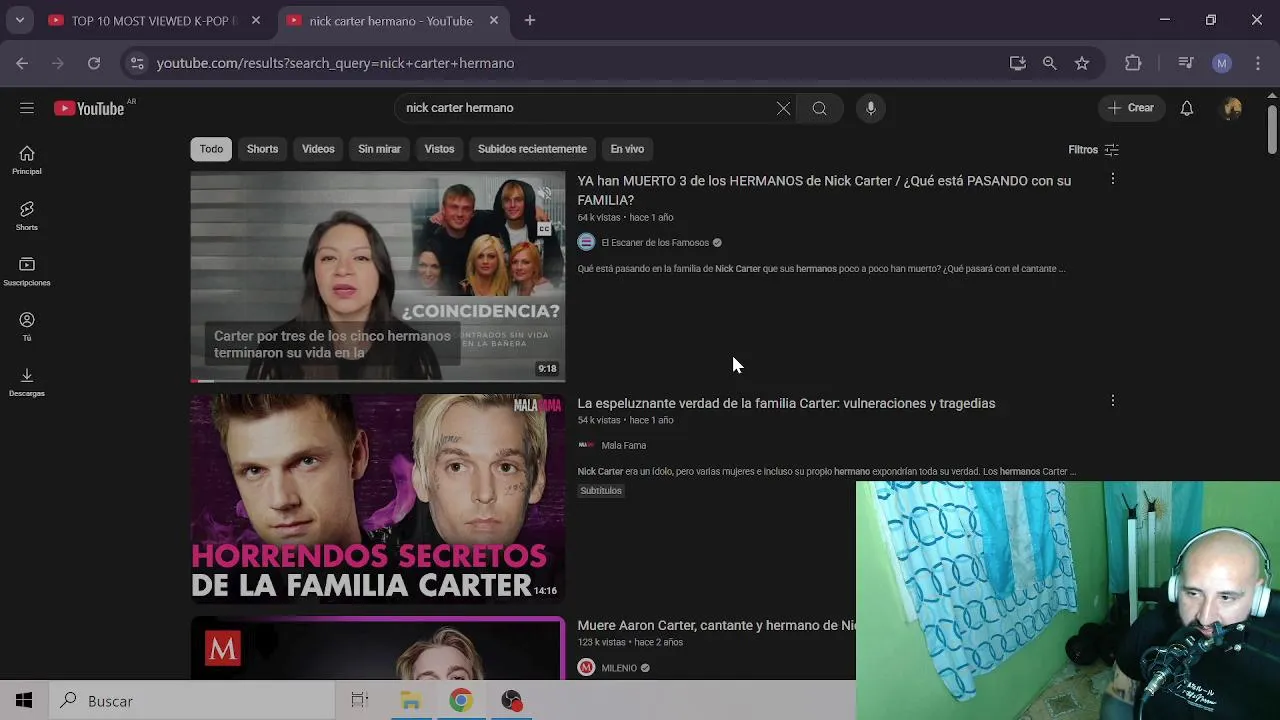Open Chrome profile M avatar
Image resolution: width=1280 pixels, height=720 pixels.
click(1221, 63)
